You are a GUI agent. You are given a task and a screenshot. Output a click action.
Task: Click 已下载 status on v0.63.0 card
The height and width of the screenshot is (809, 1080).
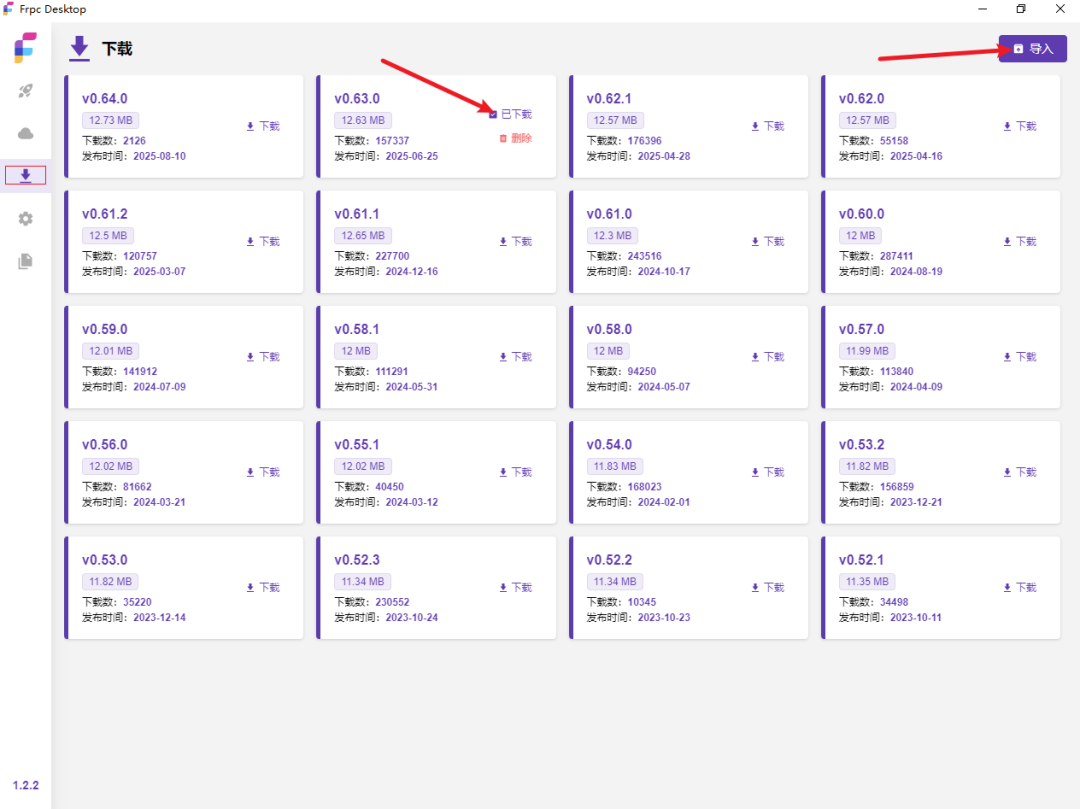coord(510,114)
